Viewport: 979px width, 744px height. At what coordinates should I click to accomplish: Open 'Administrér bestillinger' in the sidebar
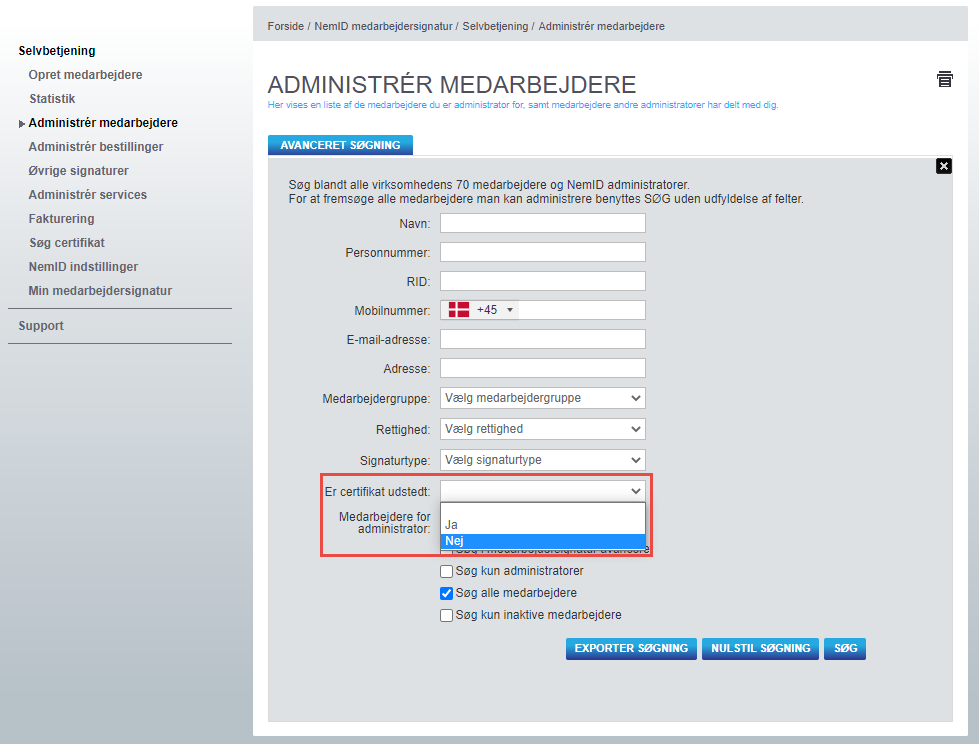pos(96,147)
